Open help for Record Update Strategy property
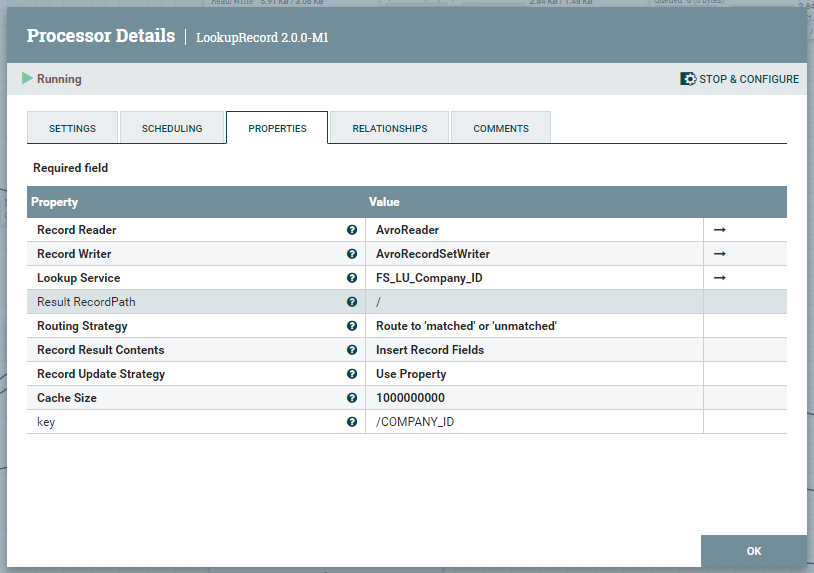 352,374
